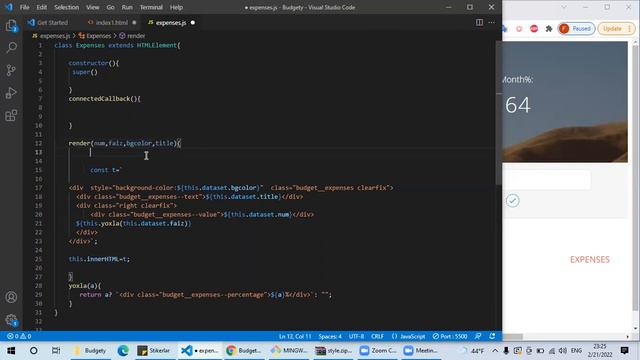The image size is (640, 360).
Task: Split the editor to the right
Action: click(x=479, y=22)
